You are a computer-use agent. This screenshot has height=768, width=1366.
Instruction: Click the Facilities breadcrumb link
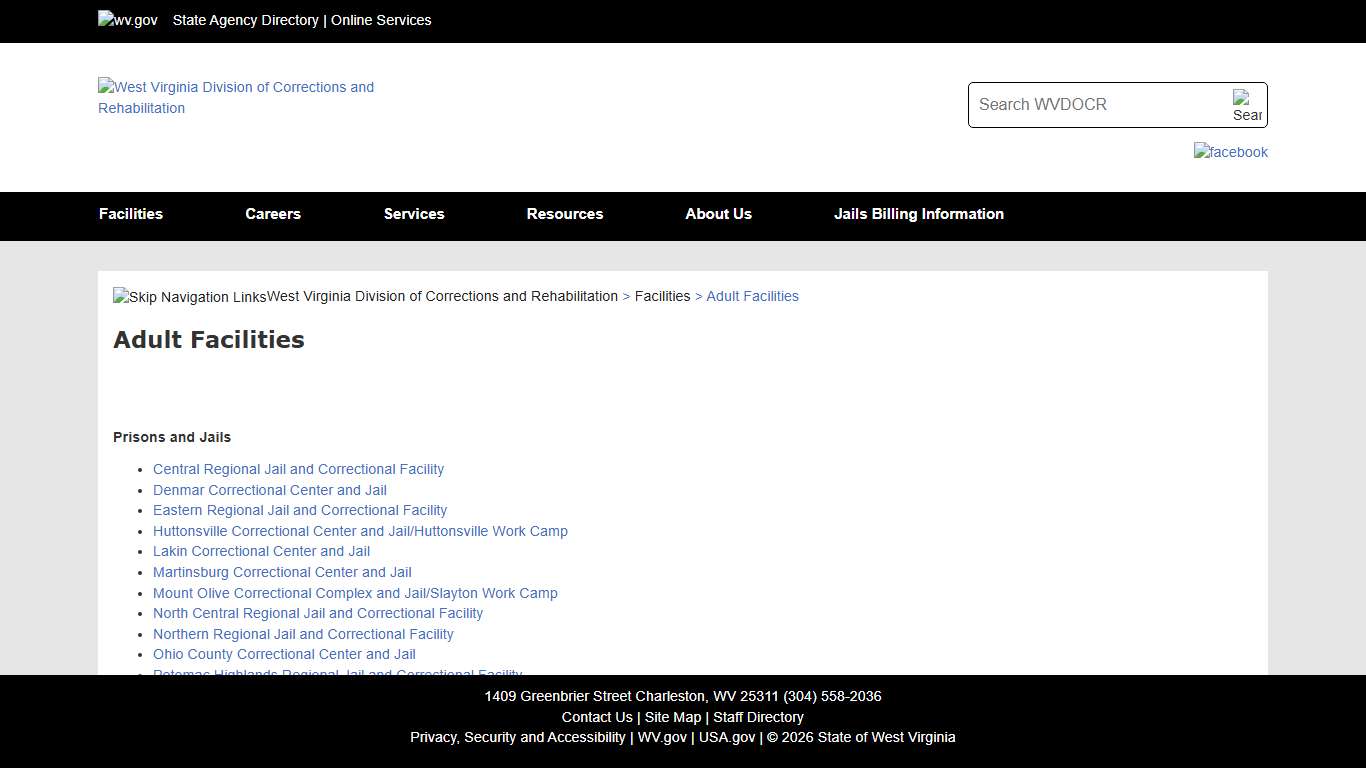662,296
